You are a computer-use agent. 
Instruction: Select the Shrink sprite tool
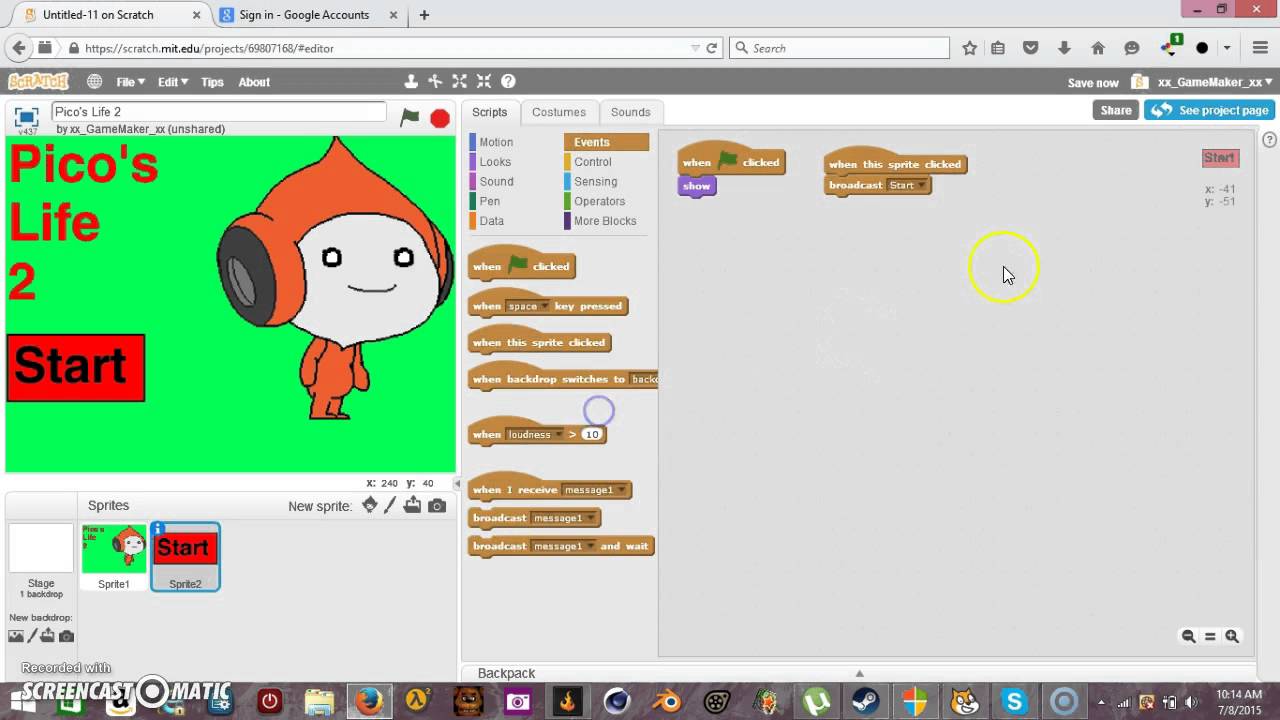(x=484, y=82)
